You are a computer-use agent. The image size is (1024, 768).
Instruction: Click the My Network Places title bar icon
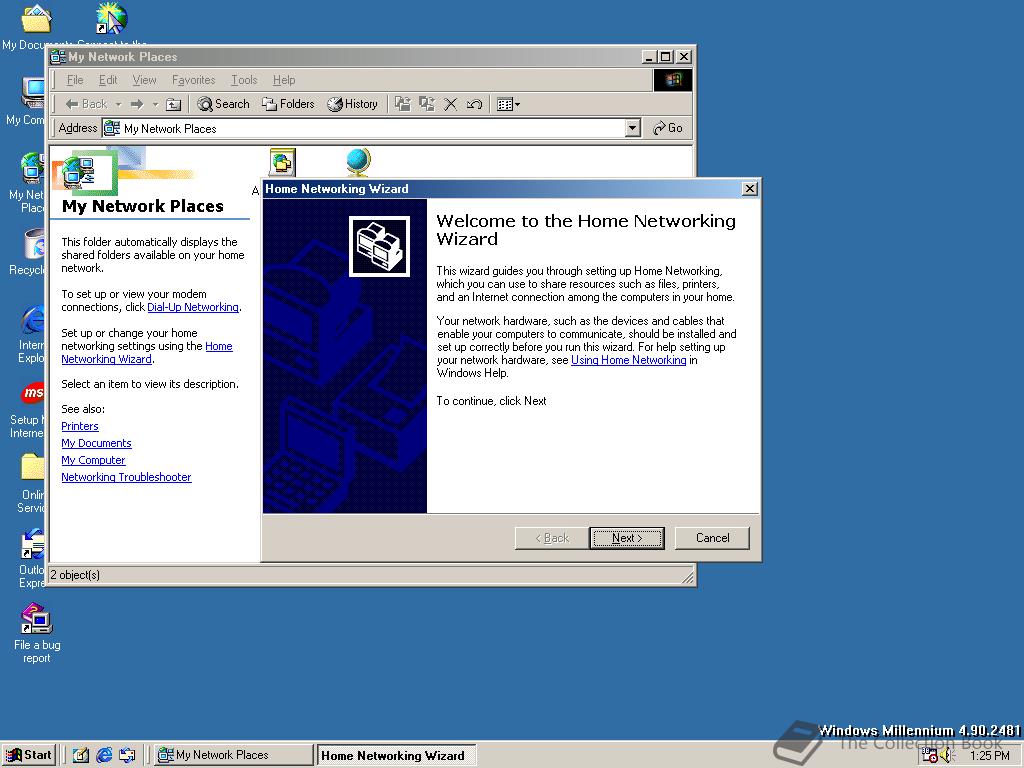[x=59, y=57]
